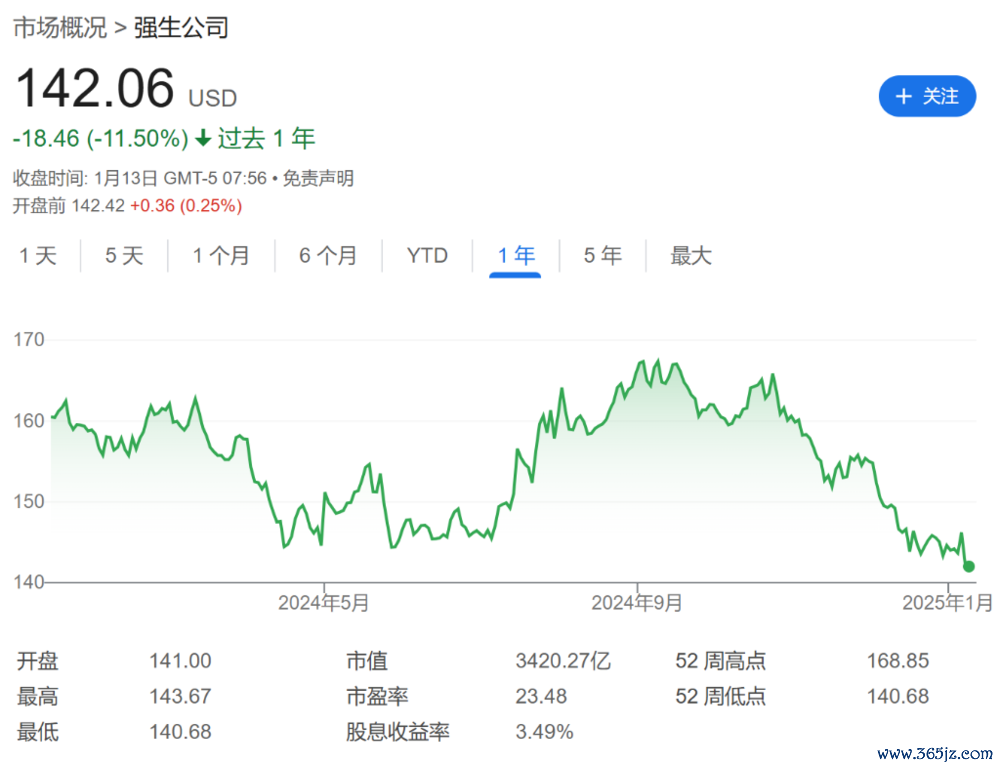Select the 1 个月 range tab
The width and height of the screenshot is (1000, 769).
coord(221,256)
